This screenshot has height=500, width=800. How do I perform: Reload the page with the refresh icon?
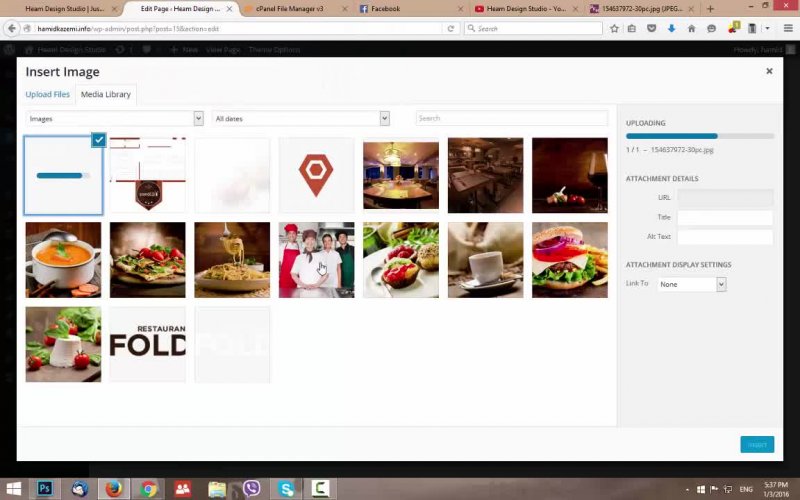(x=452, y=29)
